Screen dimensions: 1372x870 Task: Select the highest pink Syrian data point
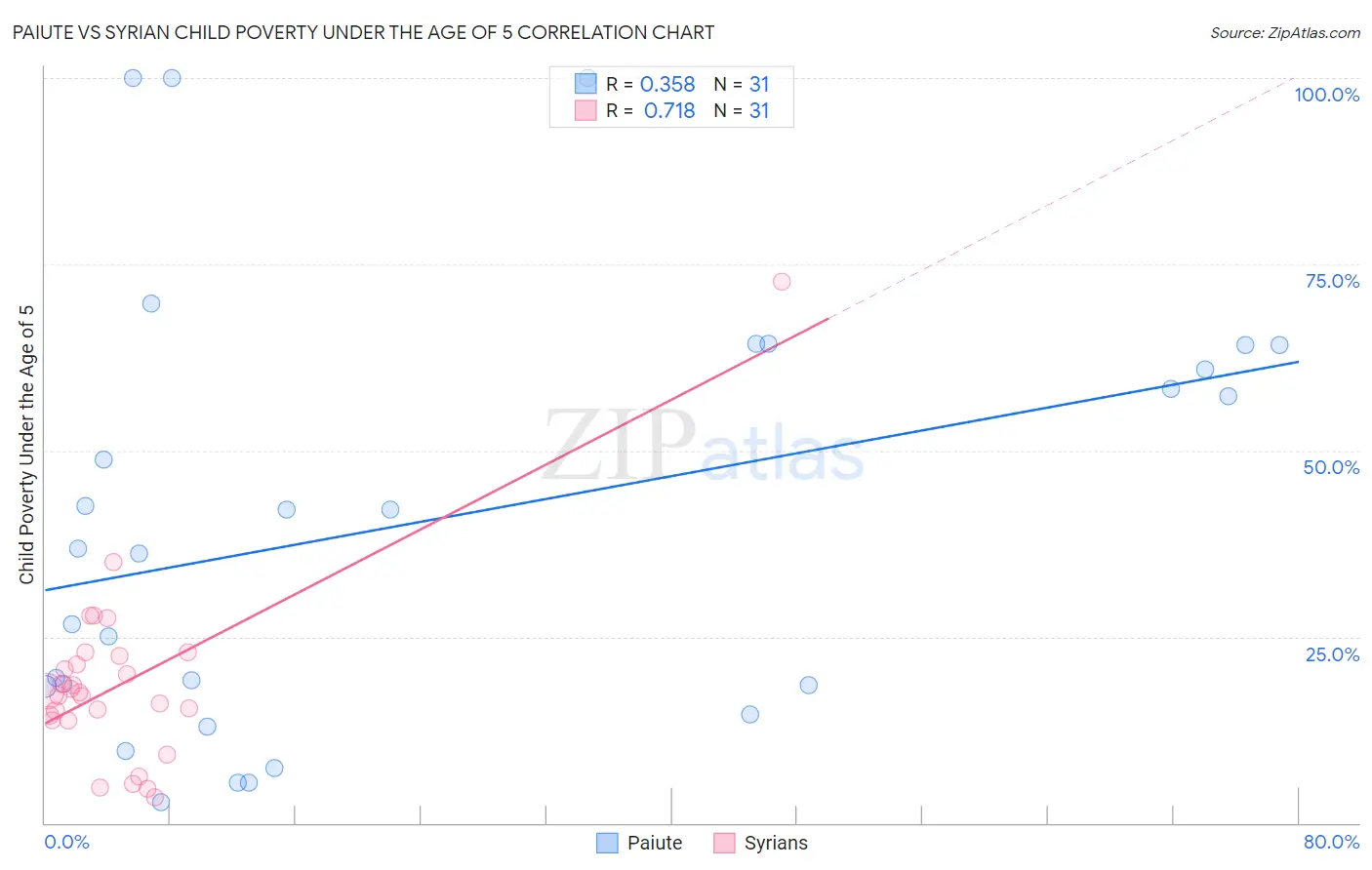pyautogui.click(x=782, y=282)
